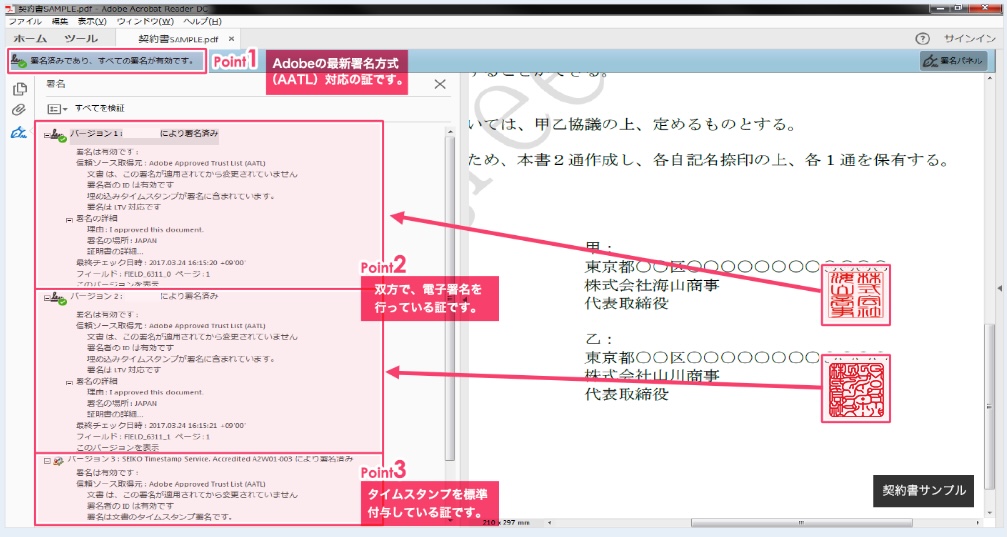Click 署名は LTV 対応です under Version 1
The image size is (1007, 537).
tap(123, 207)
